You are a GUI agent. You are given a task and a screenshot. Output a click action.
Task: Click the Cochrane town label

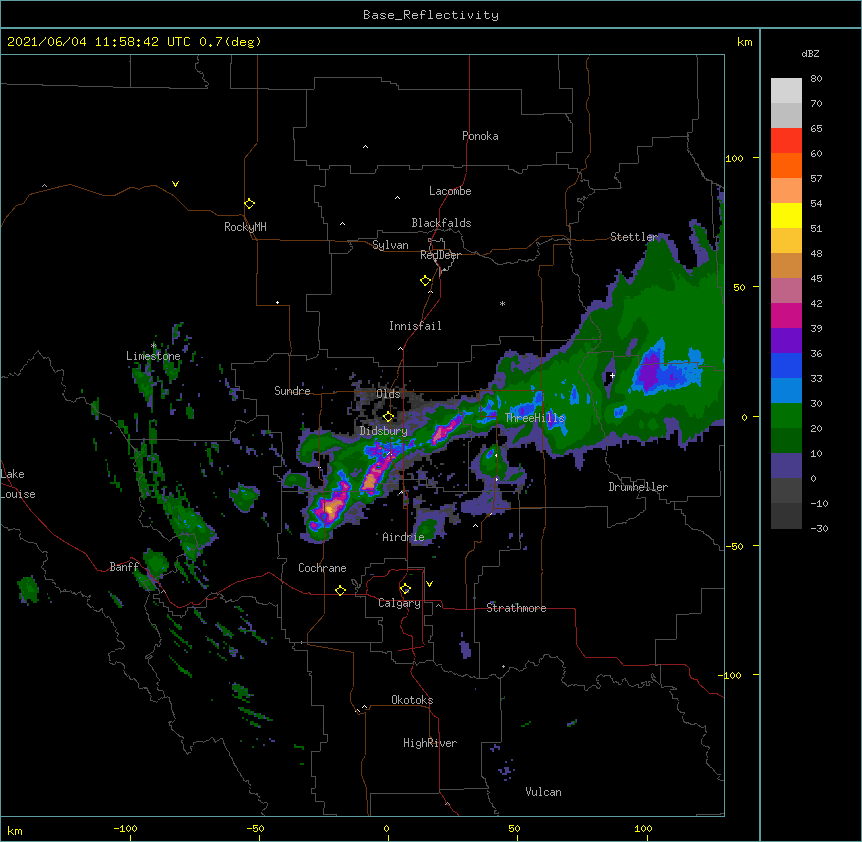pyautogui.click(x=322, y=568)
